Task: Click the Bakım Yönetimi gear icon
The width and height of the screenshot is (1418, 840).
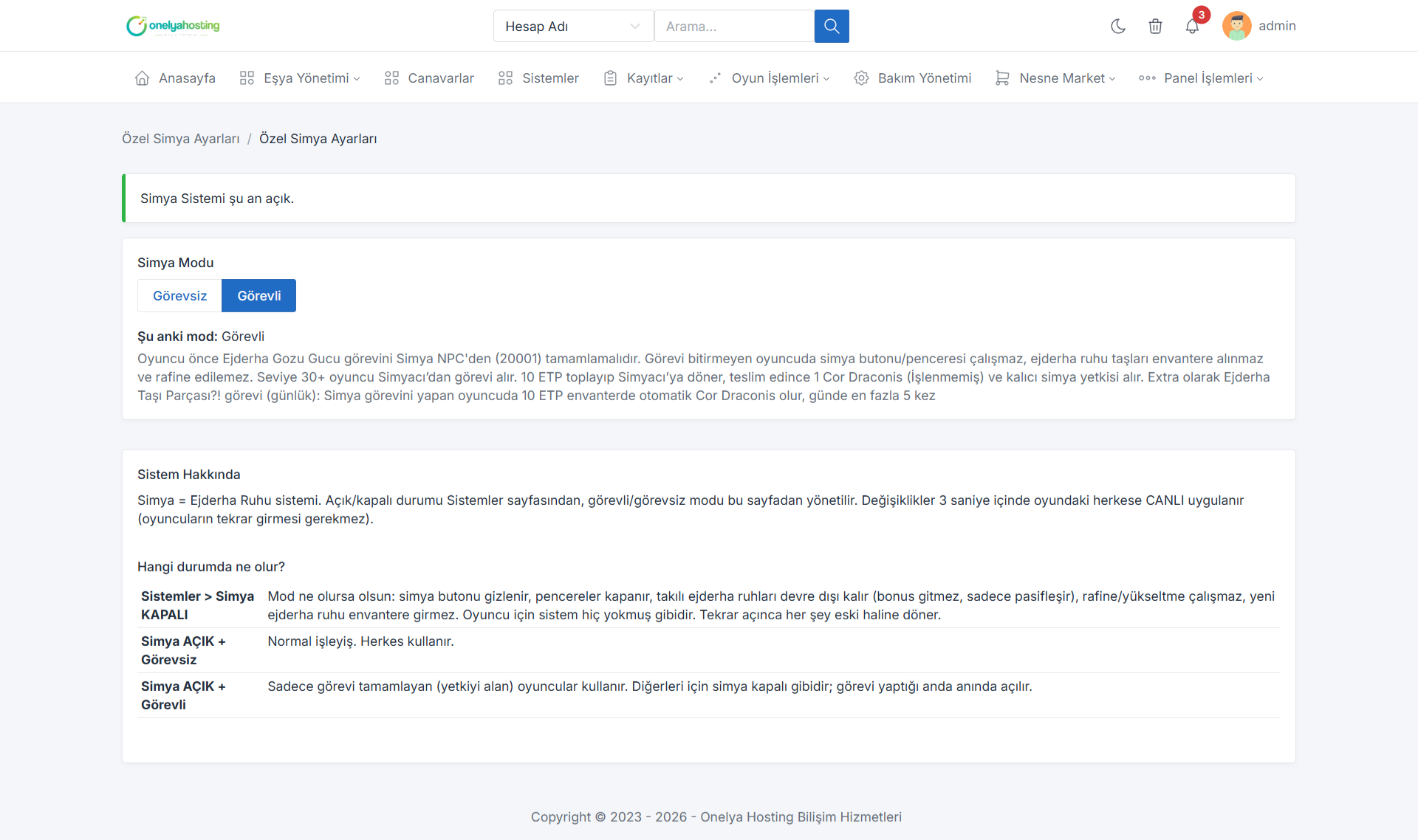Action: (861, 78)
